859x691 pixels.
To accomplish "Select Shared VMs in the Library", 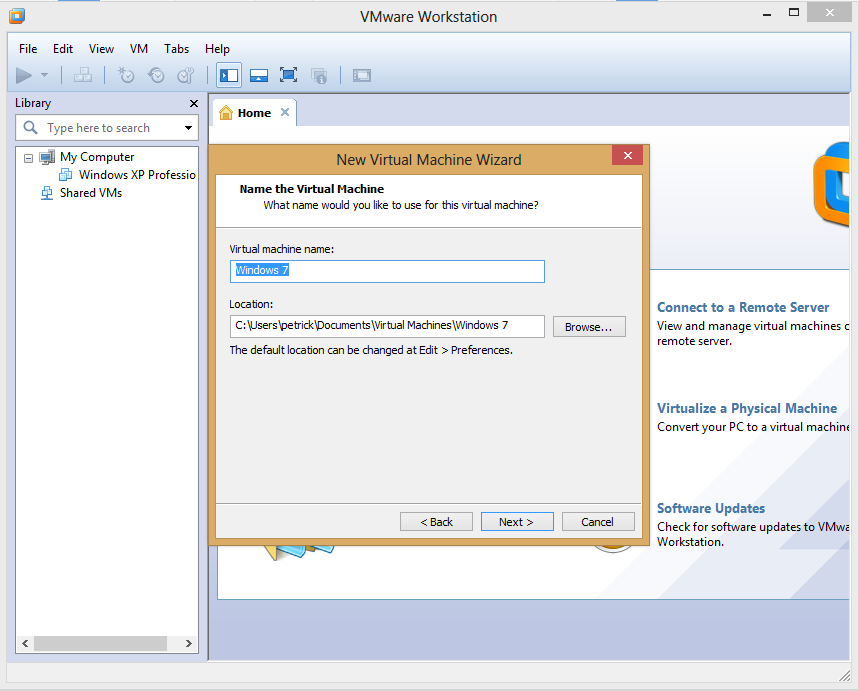I will [91, 193].
